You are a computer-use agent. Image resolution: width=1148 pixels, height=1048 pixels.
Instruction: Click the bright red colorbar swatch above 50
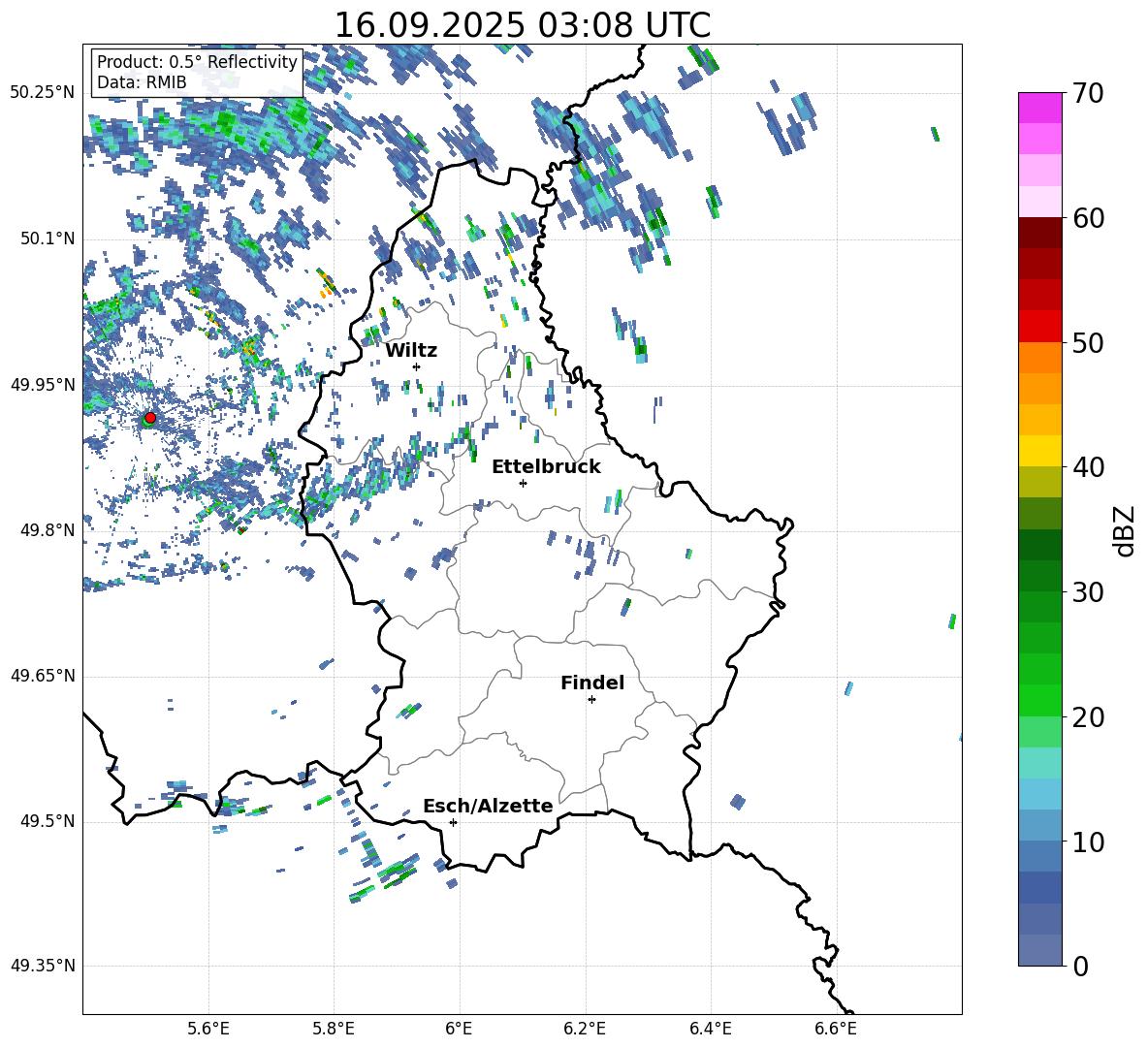[1040, 327]
